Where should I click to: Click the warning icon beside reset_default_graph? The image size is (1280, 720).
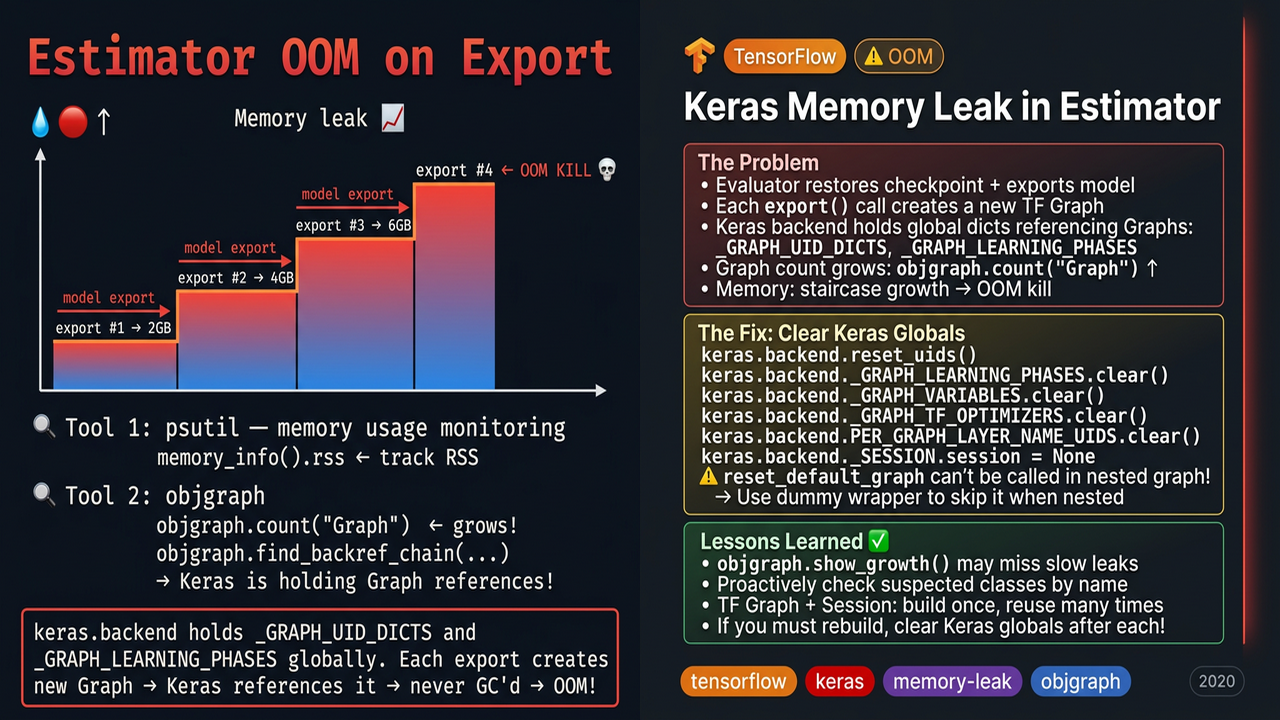click(709, 476)
